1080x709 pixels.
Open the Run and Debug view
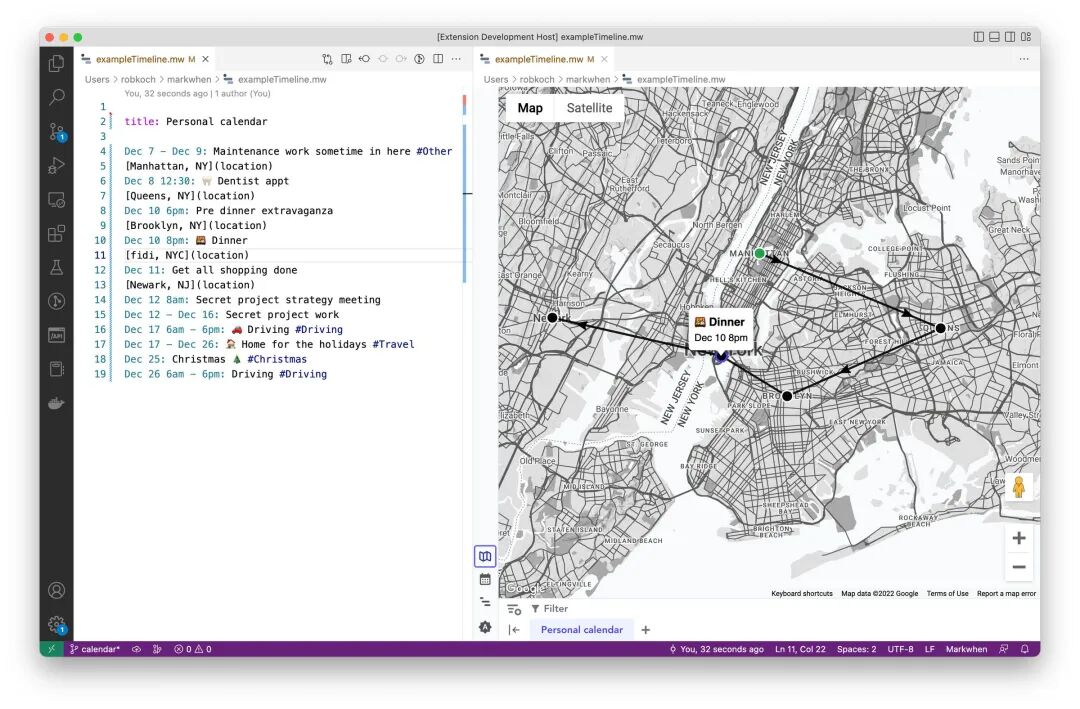pyautogui.click(x=56, y=165)
